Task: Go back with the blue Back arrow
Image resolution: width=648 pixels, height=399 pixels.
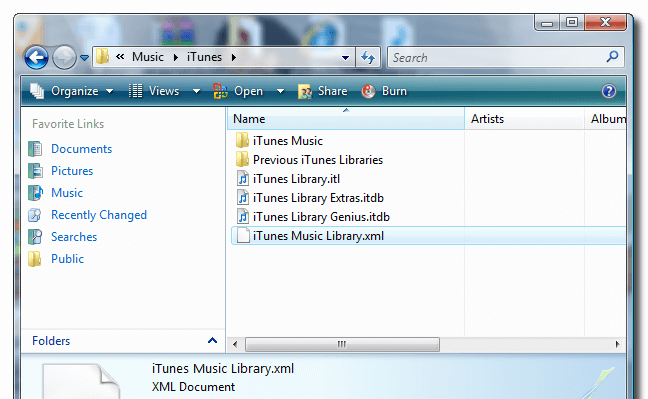Action: tap(36, 57)
